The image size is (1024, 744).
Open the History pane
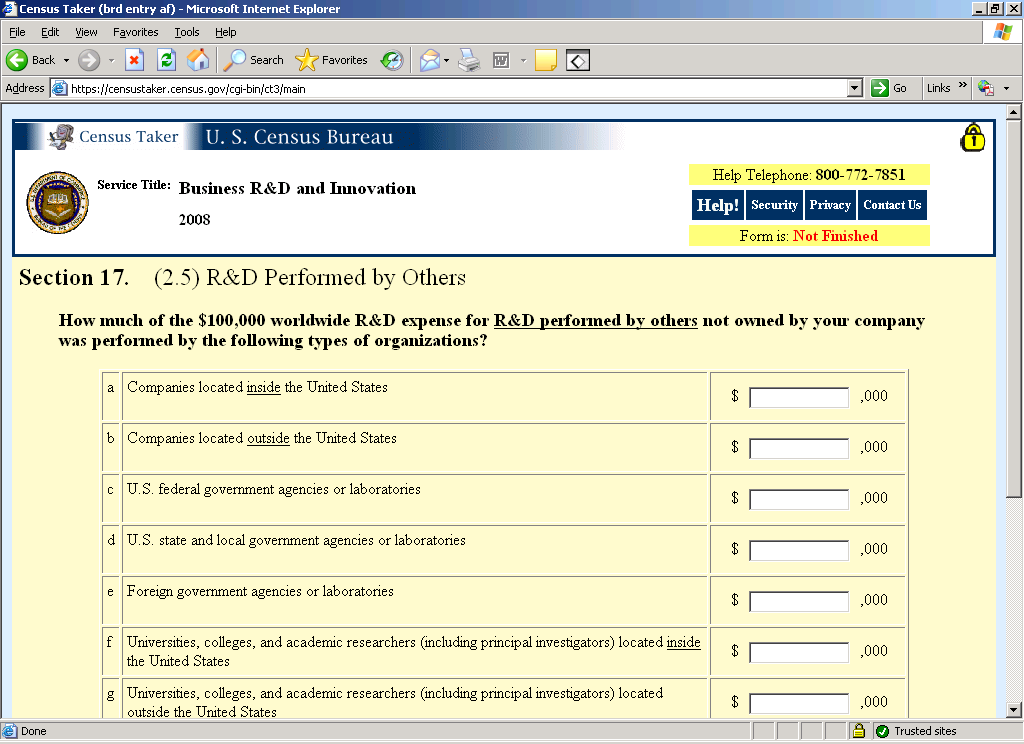pyautogui.click(x=392, y=60)
